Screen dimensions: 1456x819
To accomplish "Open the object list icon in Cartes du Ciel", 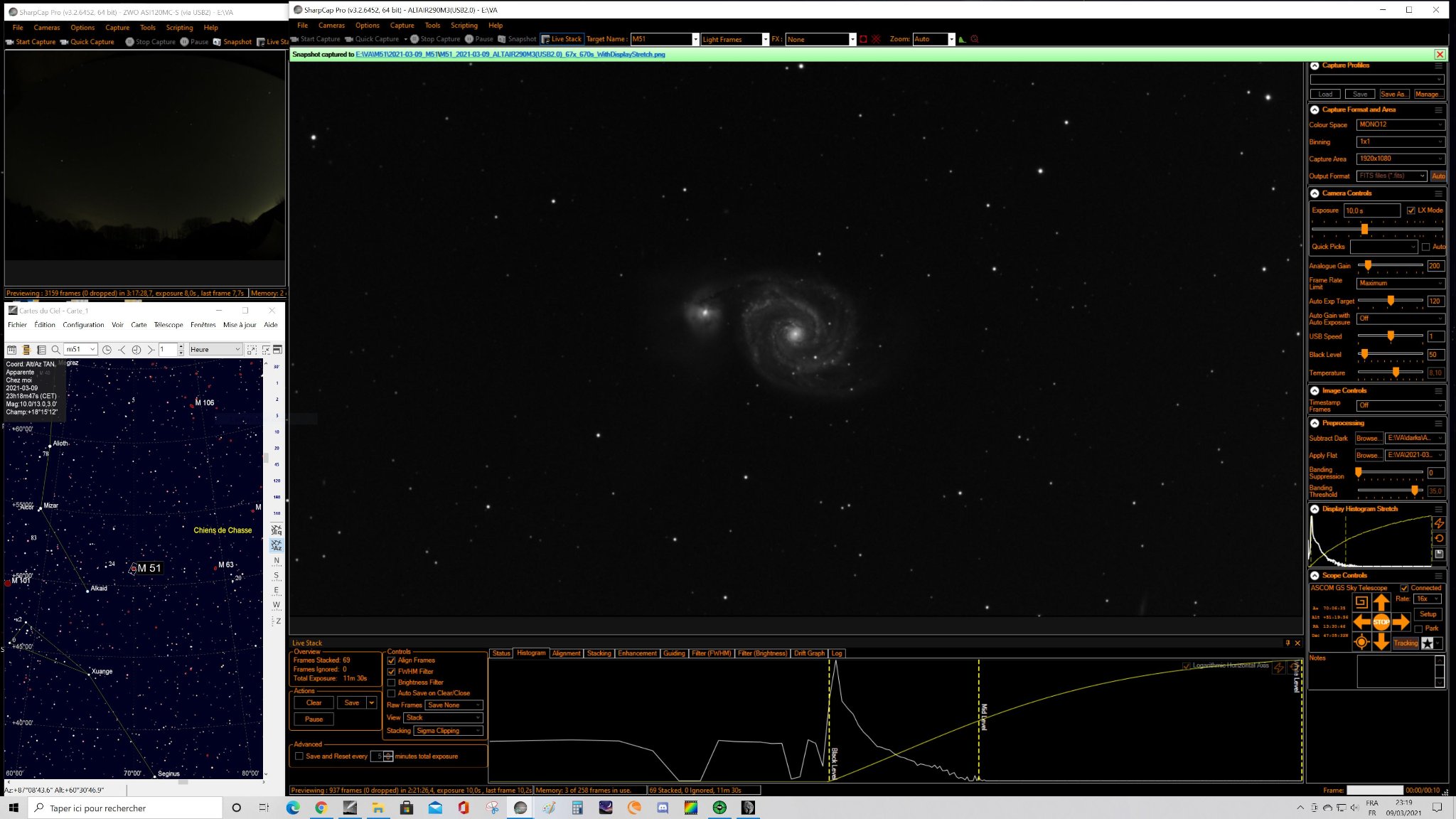I will click(41, 350).
